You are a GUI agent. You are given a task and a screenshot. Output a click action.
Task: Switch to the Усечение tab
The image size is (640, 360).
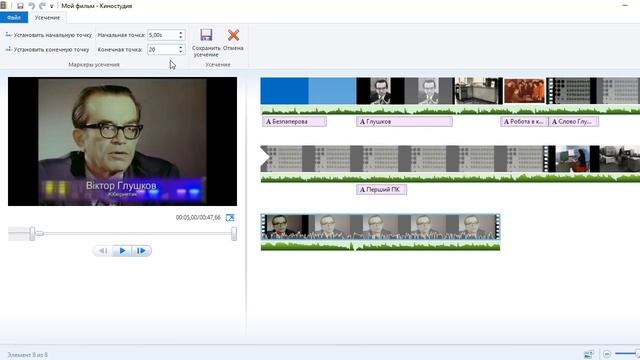pos(47,18)
